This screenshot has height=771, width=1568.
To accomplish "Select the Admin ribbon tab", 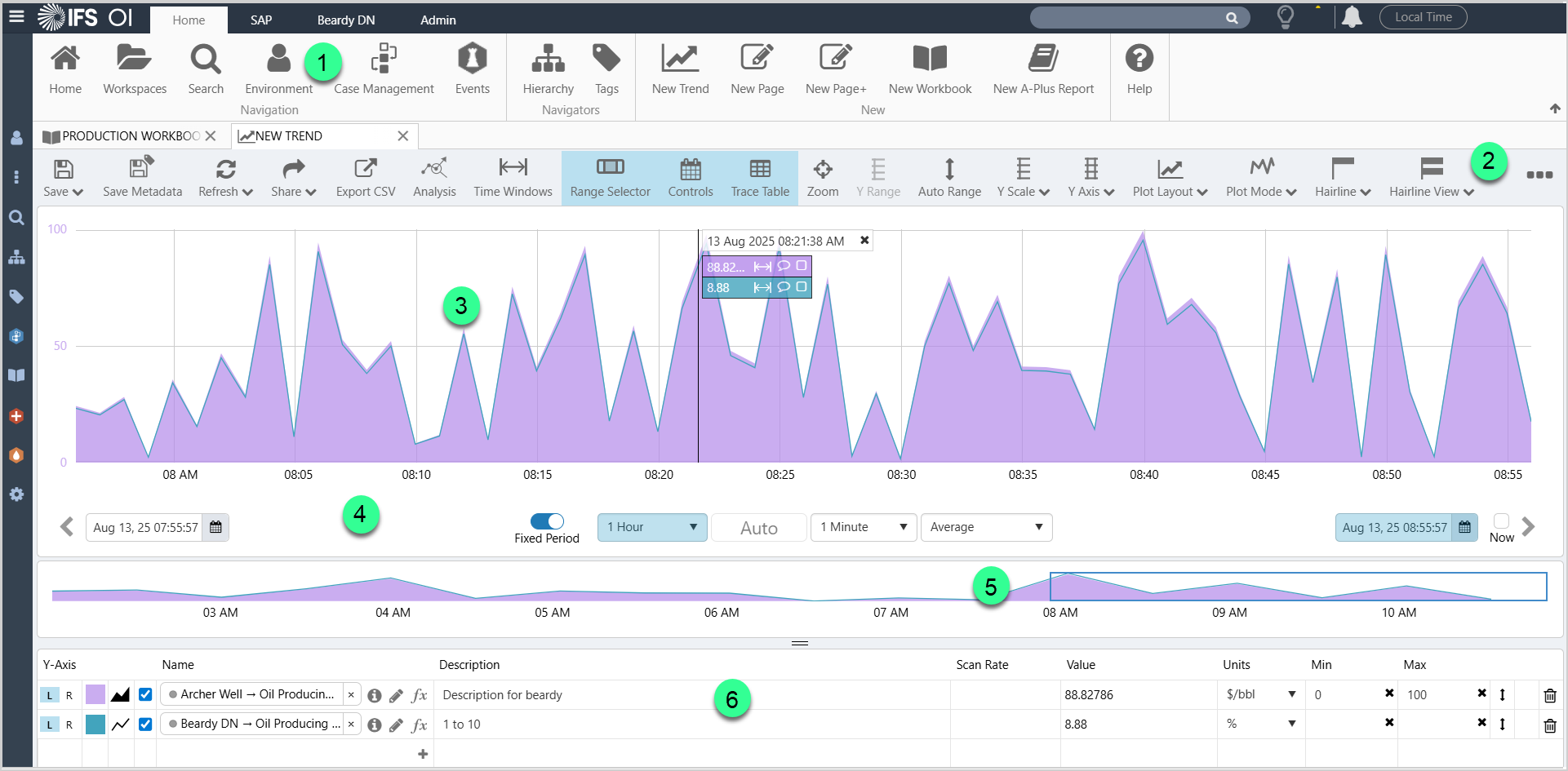I will click(438, 20).
